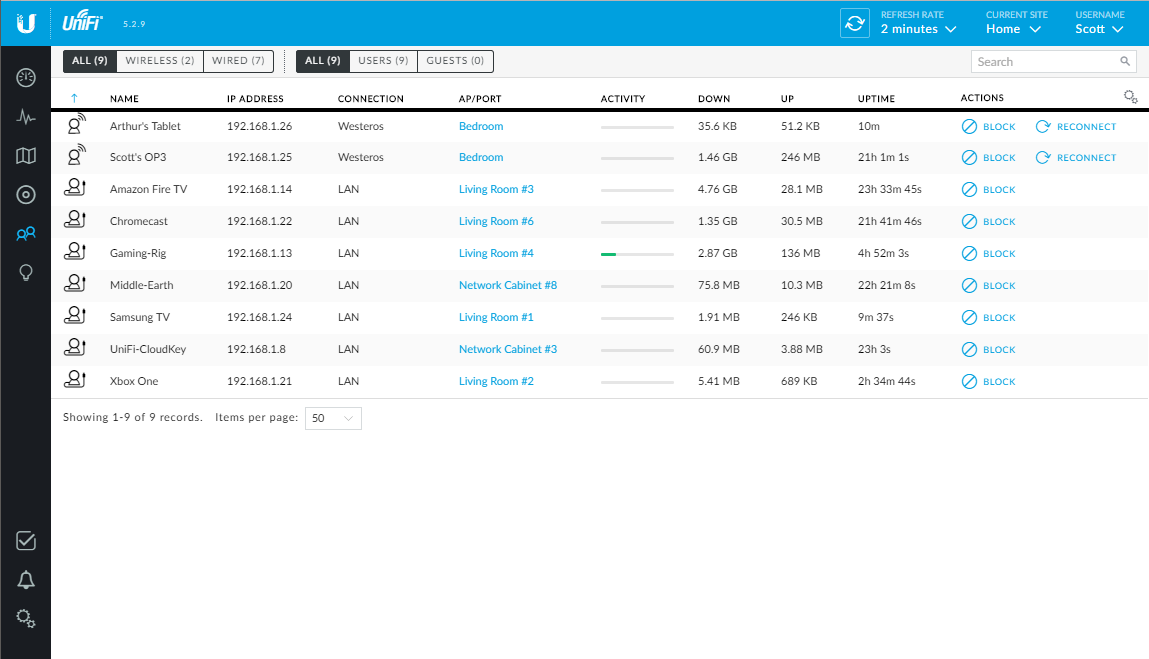Sort by IP ADDRESS column header

[255, 98]
